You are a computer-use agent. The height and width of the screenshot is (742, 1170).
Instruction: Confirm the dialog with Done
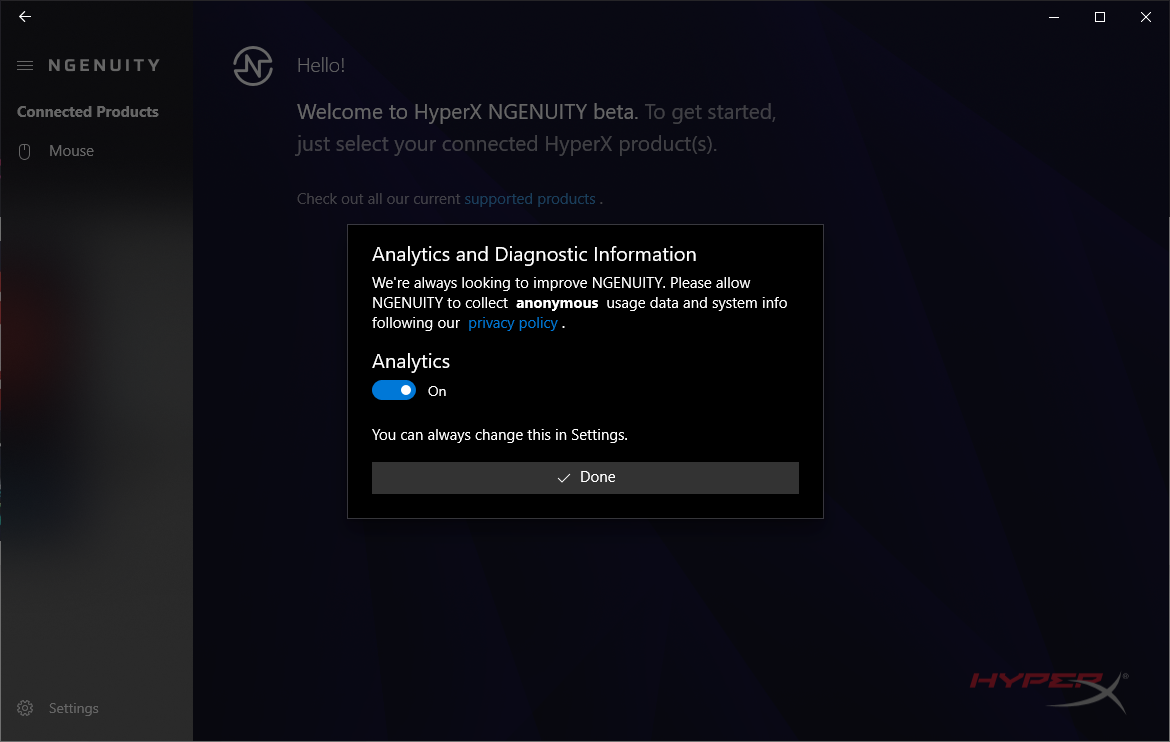(585, 478)
